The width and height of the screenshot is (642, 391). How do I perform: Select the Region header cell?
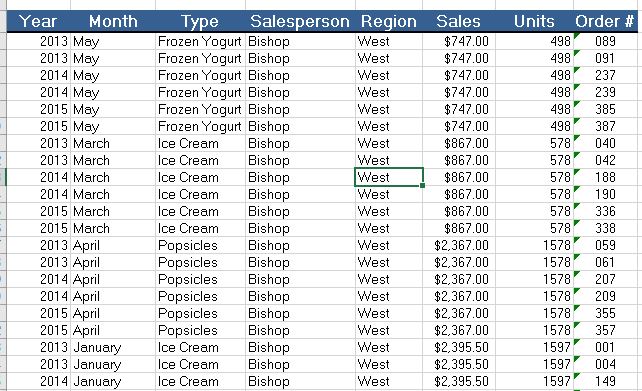pos(389,21)
